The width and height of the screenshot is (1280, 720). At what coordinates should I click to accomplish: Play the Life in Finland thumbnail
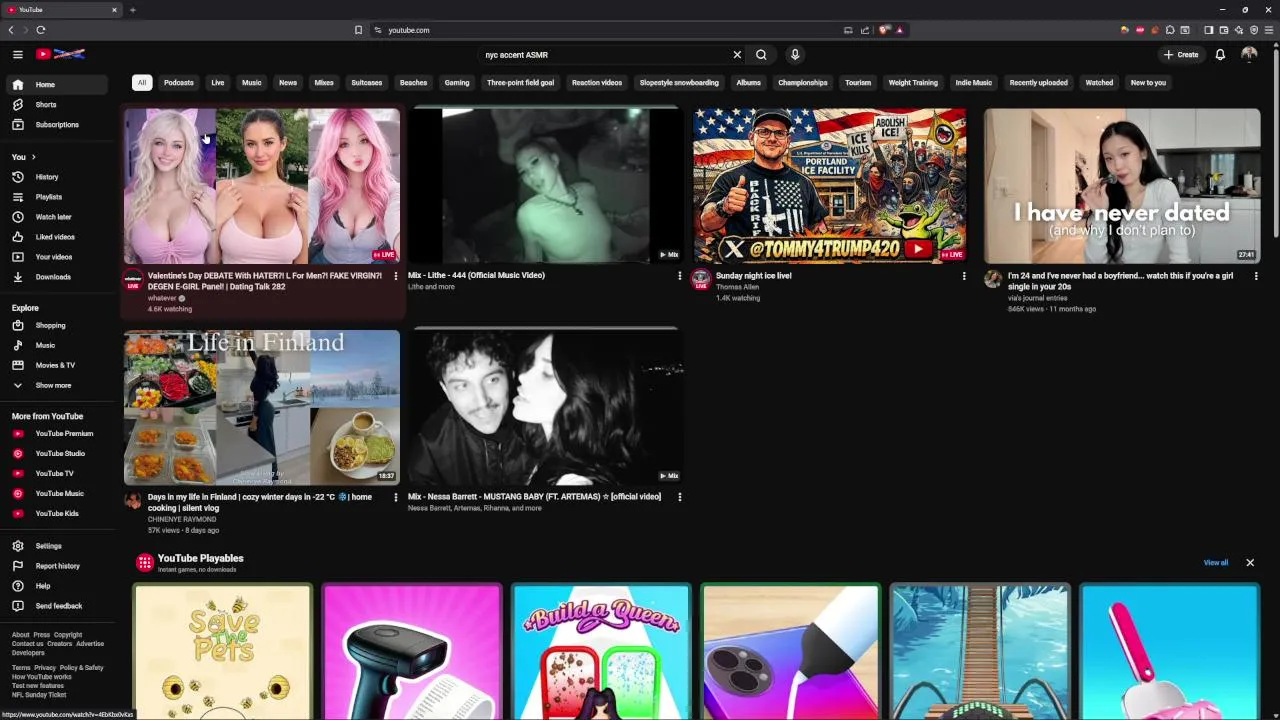(x=262, y=407)
